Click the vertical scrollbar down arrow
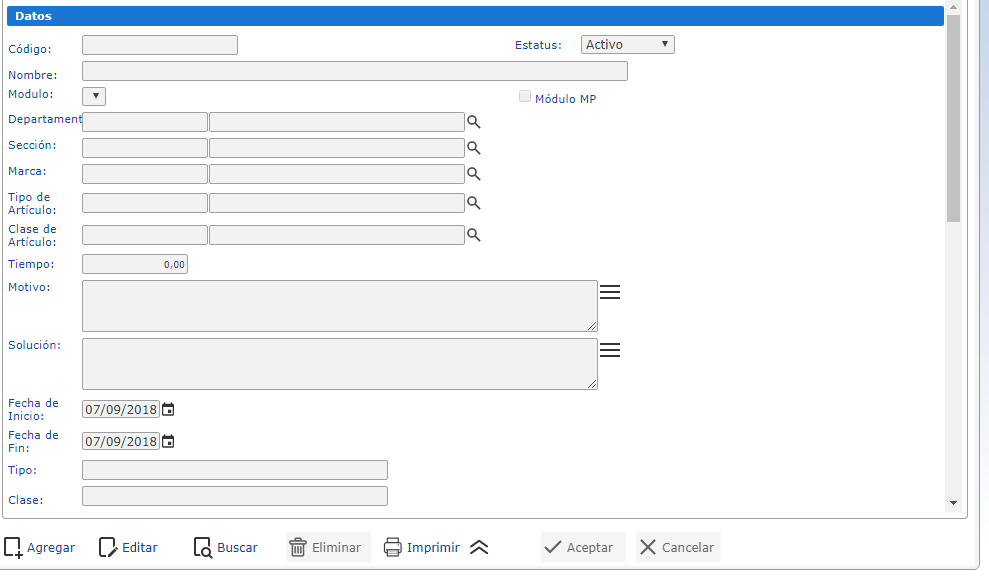The height and width of the screenshot is (577, 989). pos(953,503)
